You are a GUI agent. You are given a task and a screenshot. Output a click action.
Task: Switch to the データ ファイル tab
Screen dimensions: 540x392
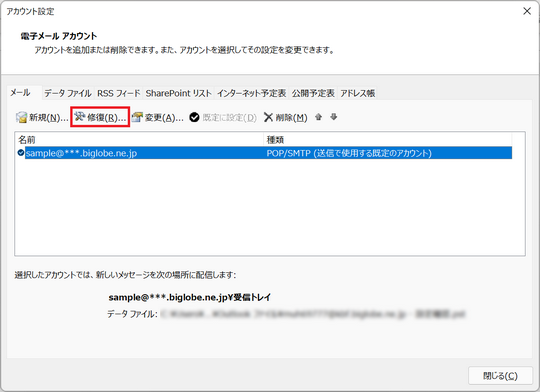pyautogui.click(x=68, y=93)
